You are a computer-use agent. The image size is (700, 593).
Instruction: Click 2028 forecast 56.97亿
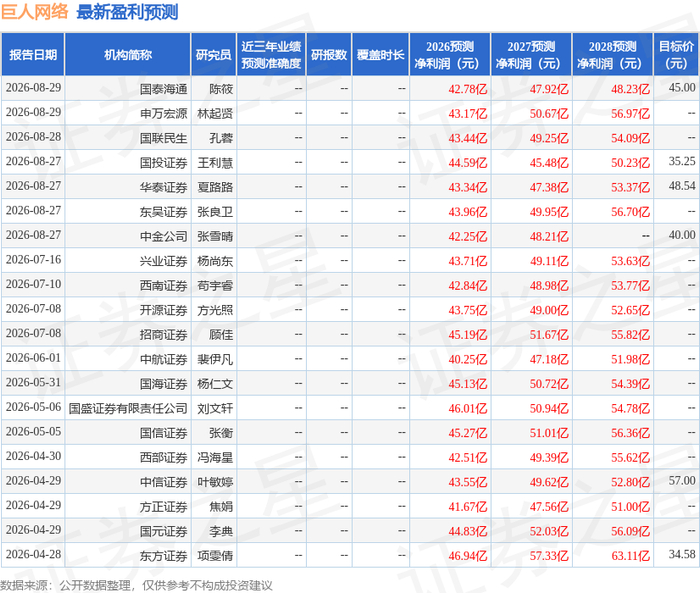630,113
